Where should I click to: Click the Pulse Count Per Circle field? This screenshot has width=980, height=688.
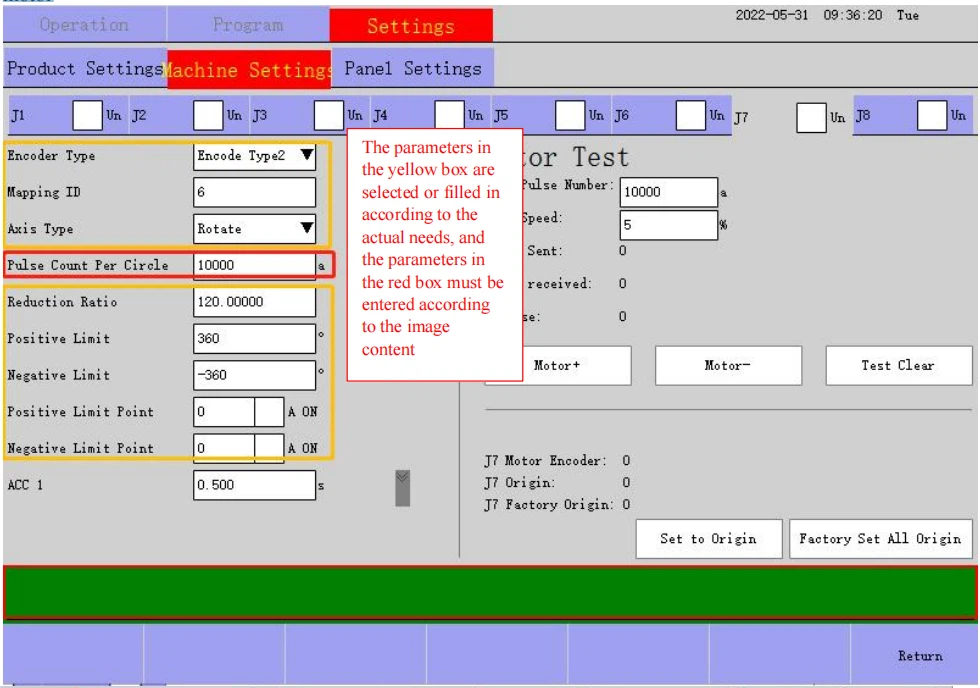coord(254,265)
